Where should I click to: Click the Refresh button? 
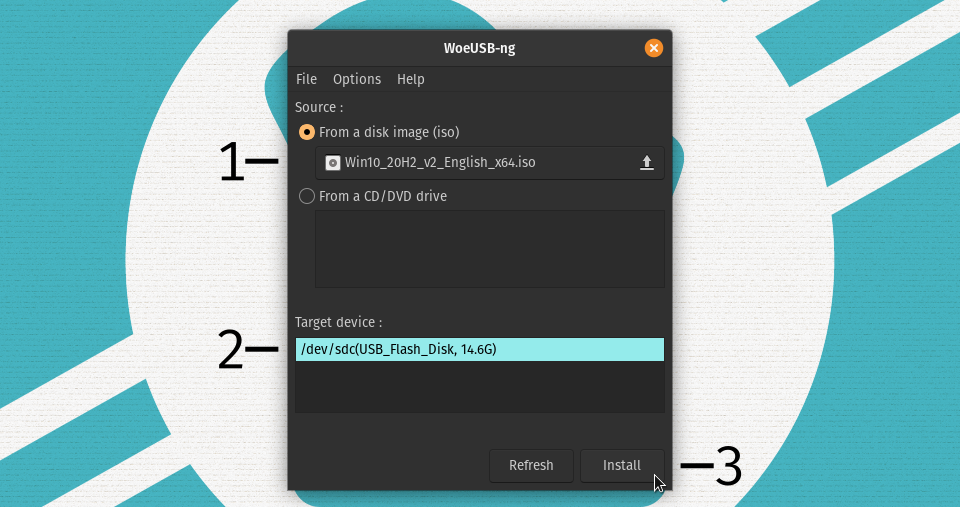531,466
